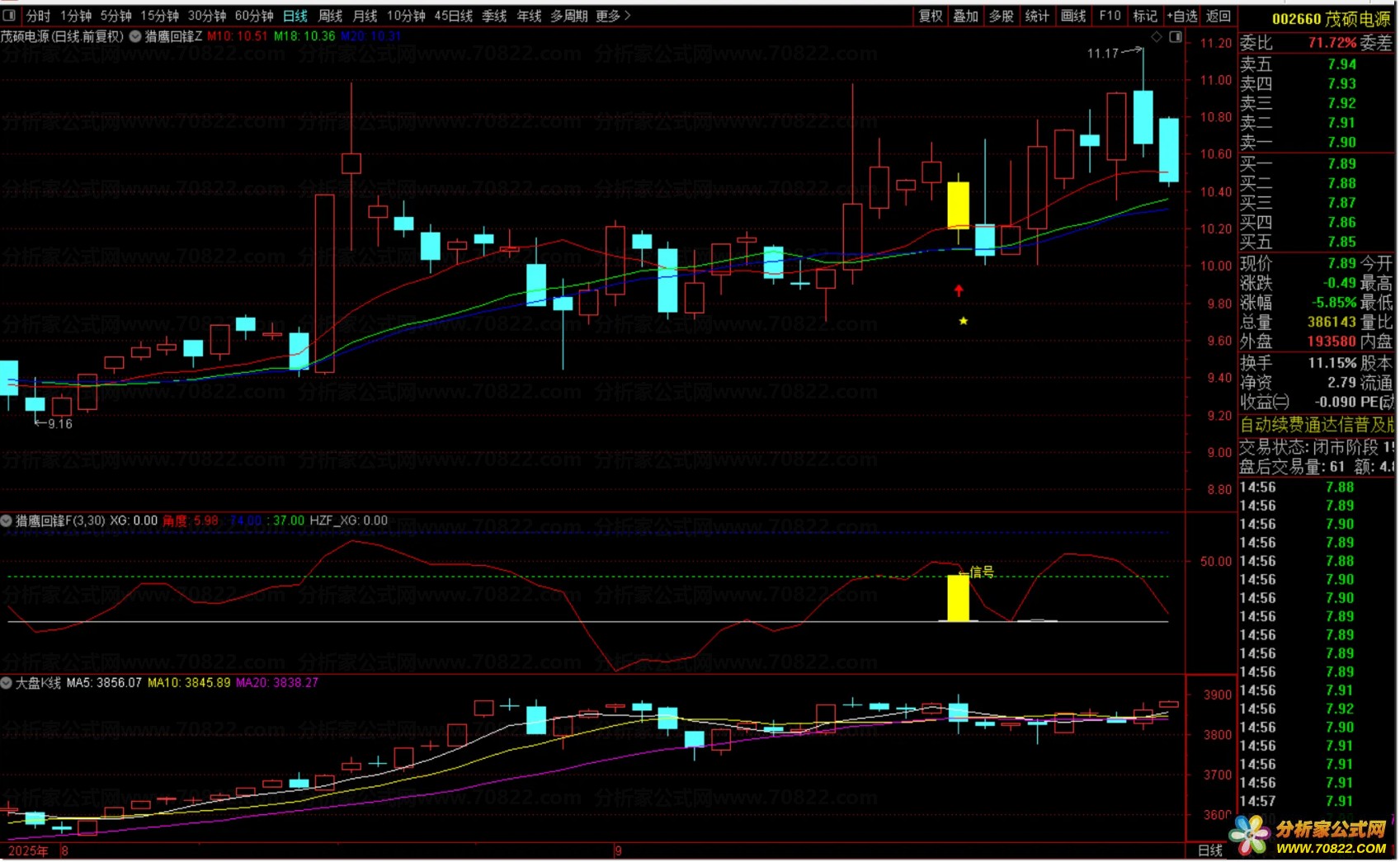Open the 画线 drawing tools
The width and height of the screenshot is (1400, 862).
click(1073, 16)
